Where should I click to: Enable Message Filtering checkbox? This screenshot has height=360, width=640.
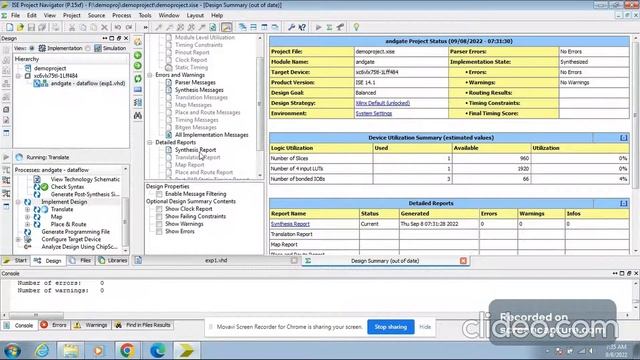tap(159, 194)
